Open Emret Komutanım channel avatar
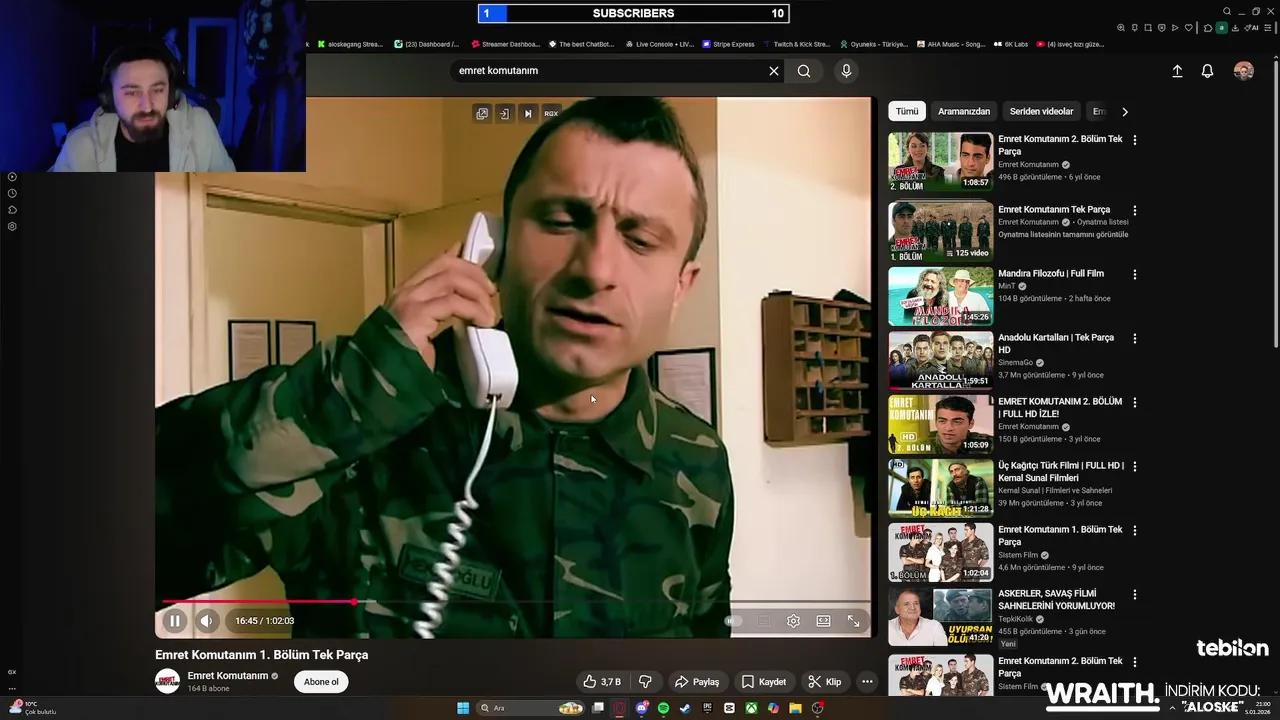The width and height of the screenshot is (1280, 720). point(167,681)
